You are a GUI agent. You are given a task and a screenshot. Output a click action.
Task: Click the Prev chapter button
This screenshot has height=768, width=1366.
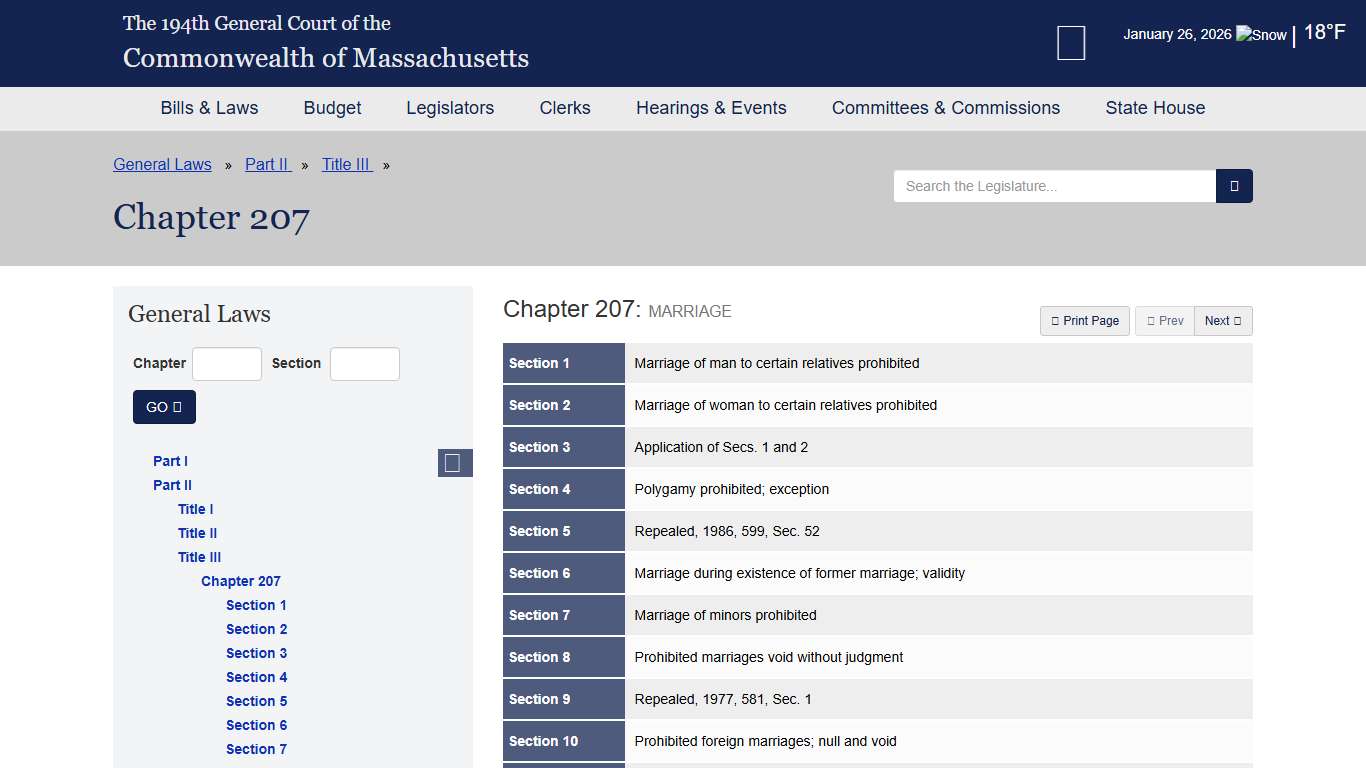pos(1165,321)
